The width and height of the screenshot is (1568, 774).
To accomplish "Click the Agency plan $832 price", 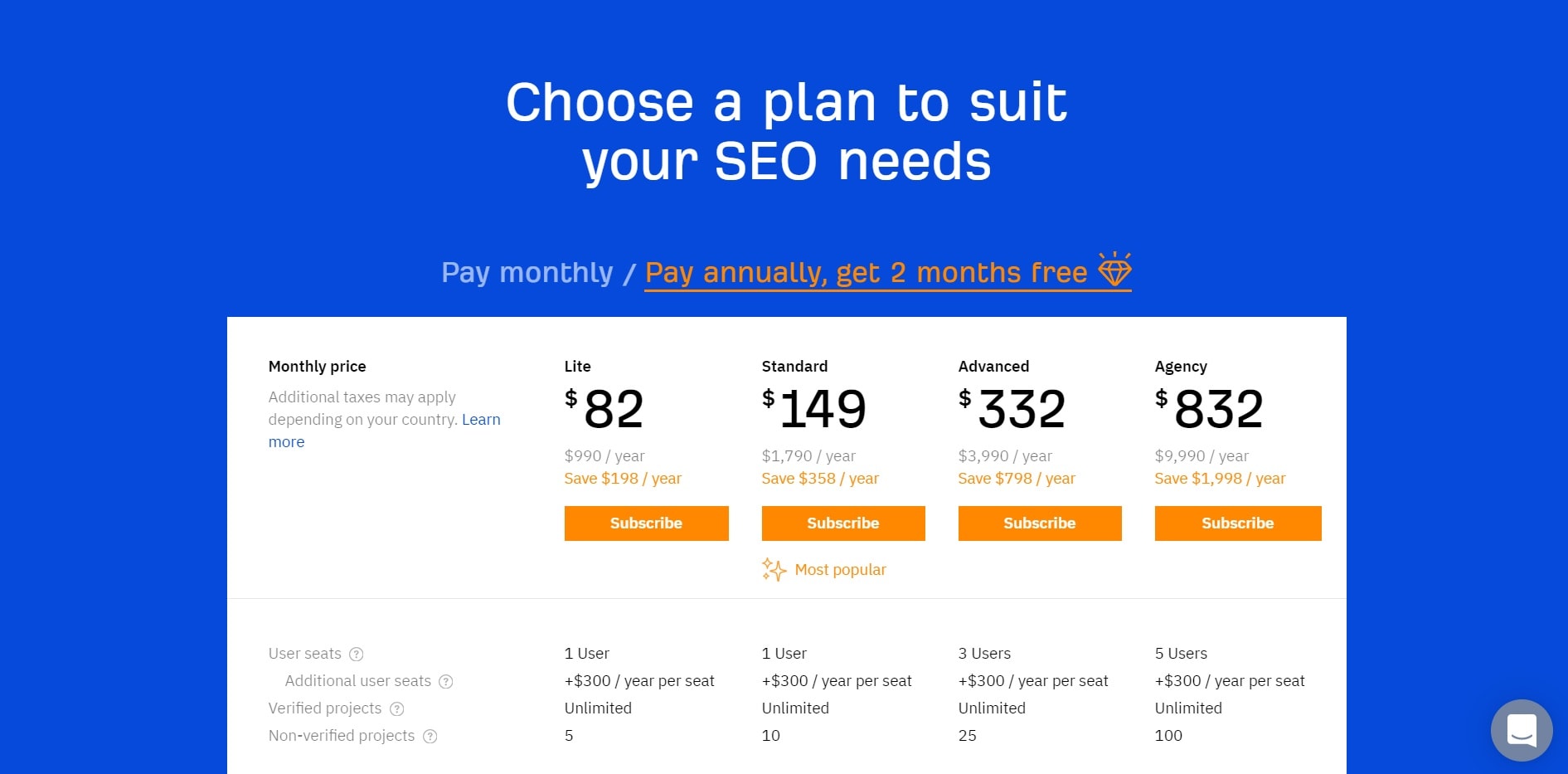I will 1209,408.
